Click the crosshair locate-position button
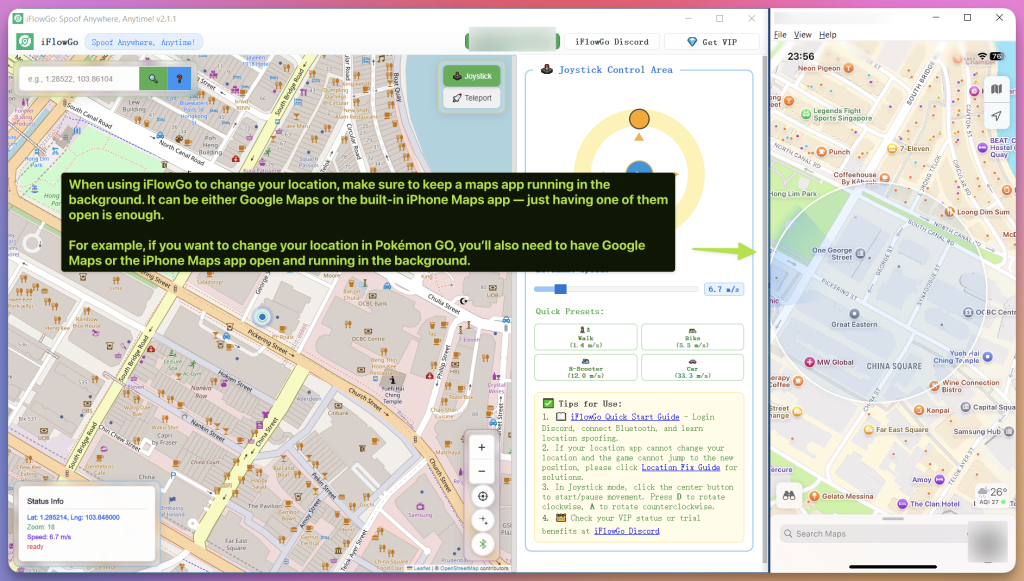Viewport: 1024px width, 581px height. point(483,496)
